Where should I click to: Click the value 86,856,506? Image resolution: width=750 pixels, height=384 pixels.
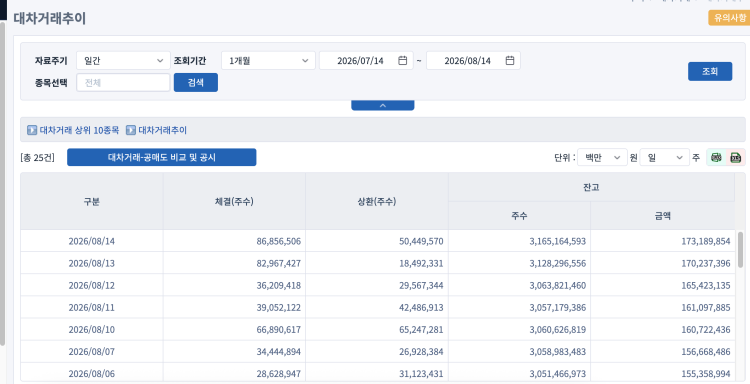(279, 241)
